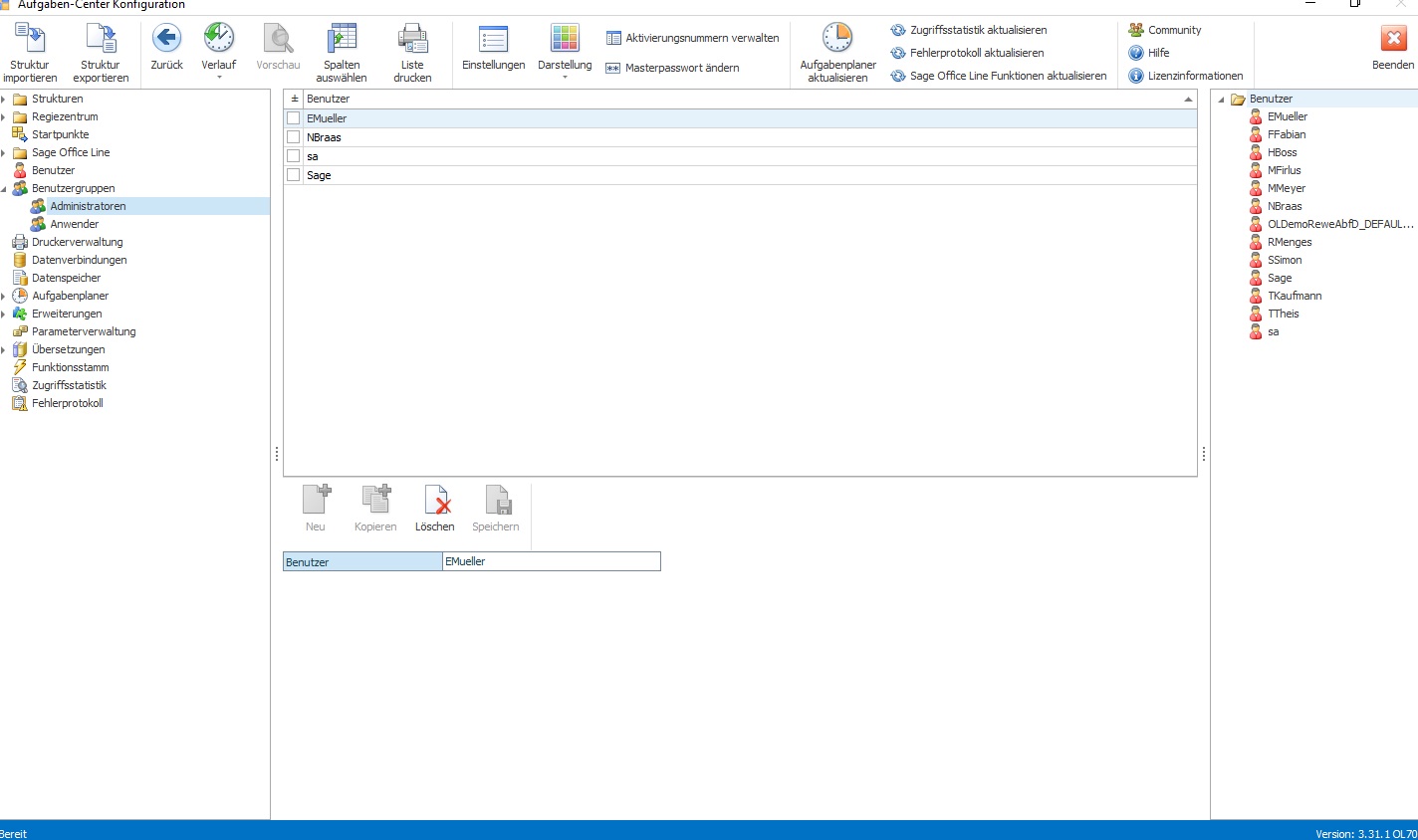Tick the checkbox for EMueller
The image size is (1418, 840).
[x=293, y=118]
